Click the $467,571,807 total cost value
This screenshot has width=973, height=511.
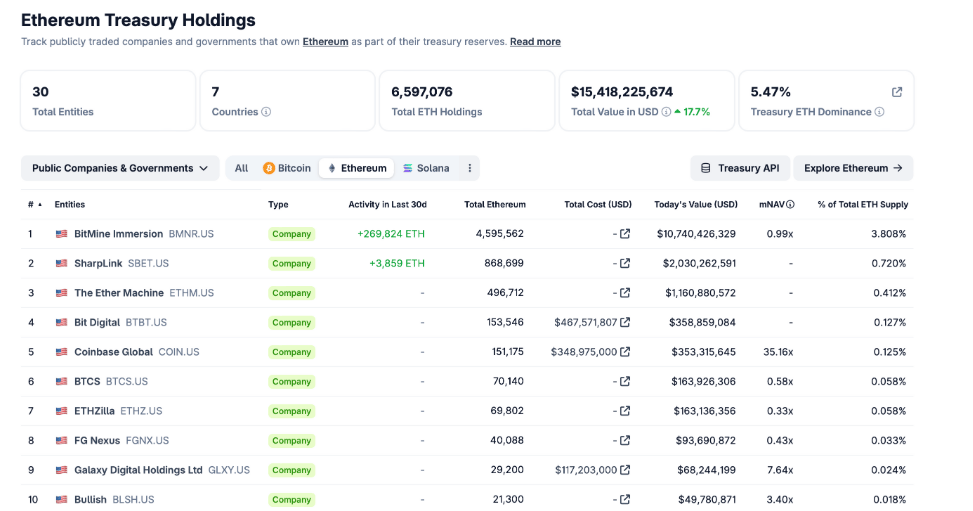point(586,322)
